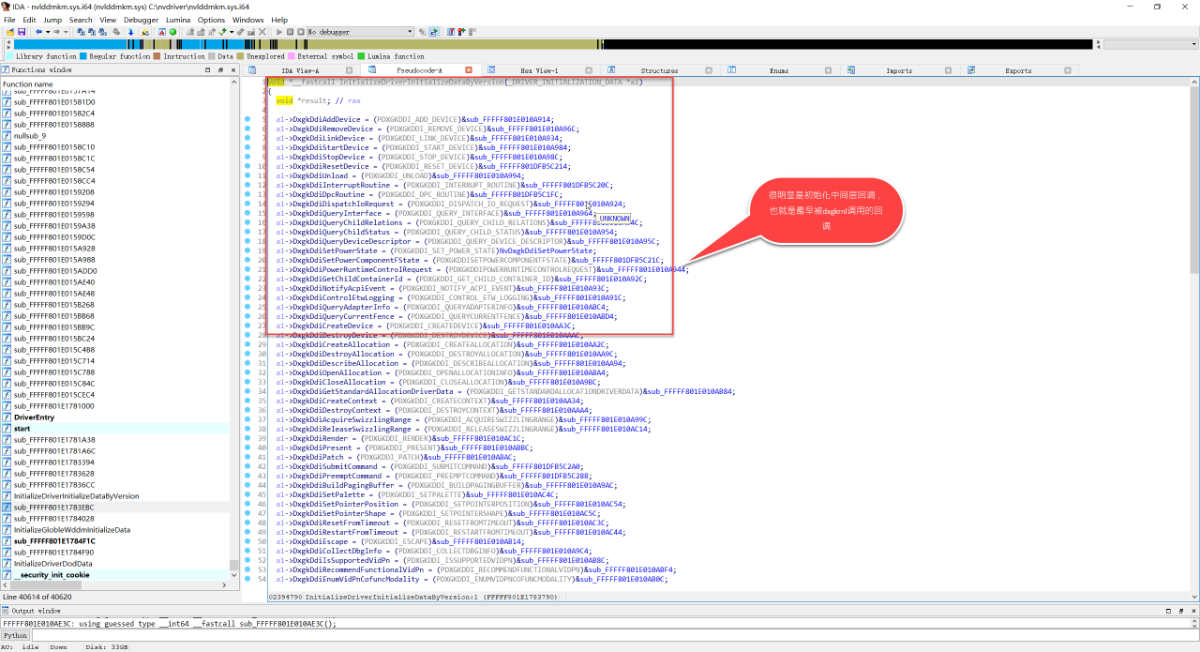Open the Debugger menu

click(141, 19)
